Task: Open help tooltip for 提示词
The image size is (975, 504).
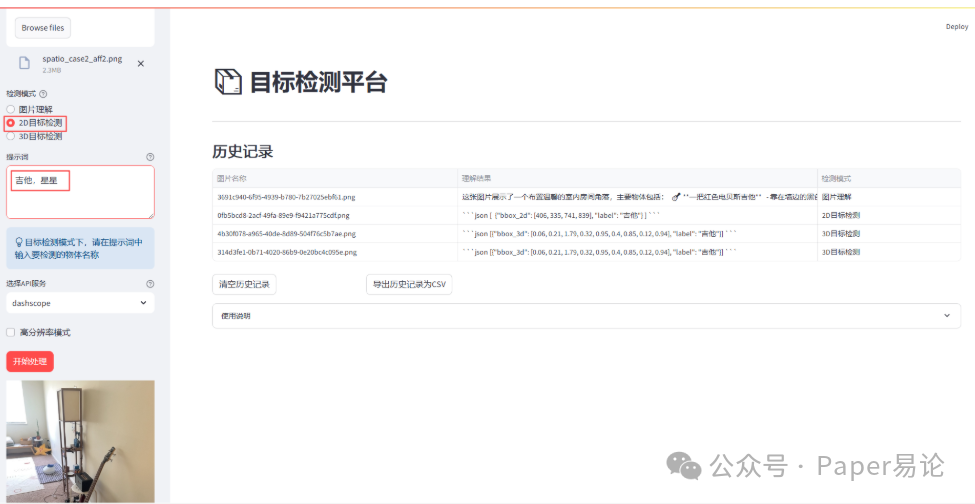Action: pyautogui.click(x=150, y=157)
